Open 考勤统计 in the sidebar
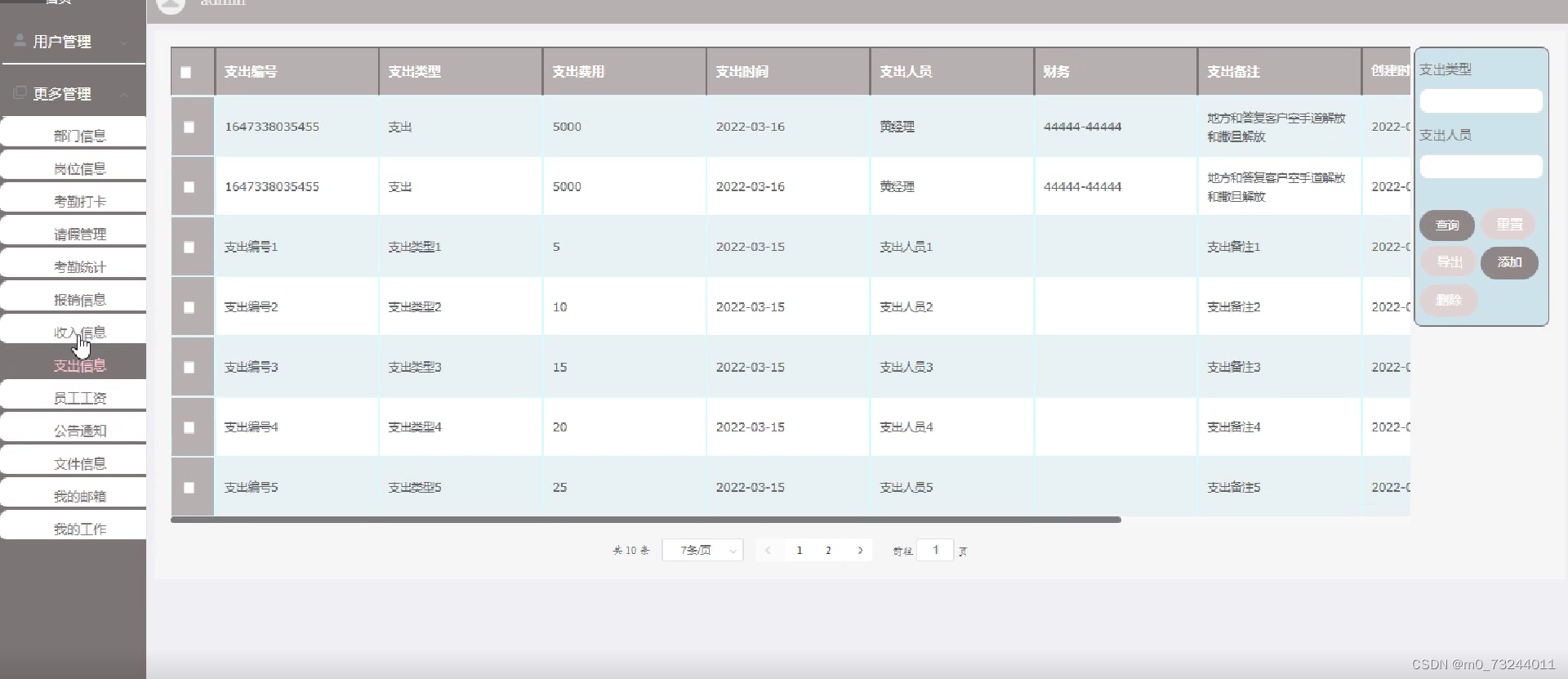The height and width of the screenshot is (679, 1568). coord(73,264)
